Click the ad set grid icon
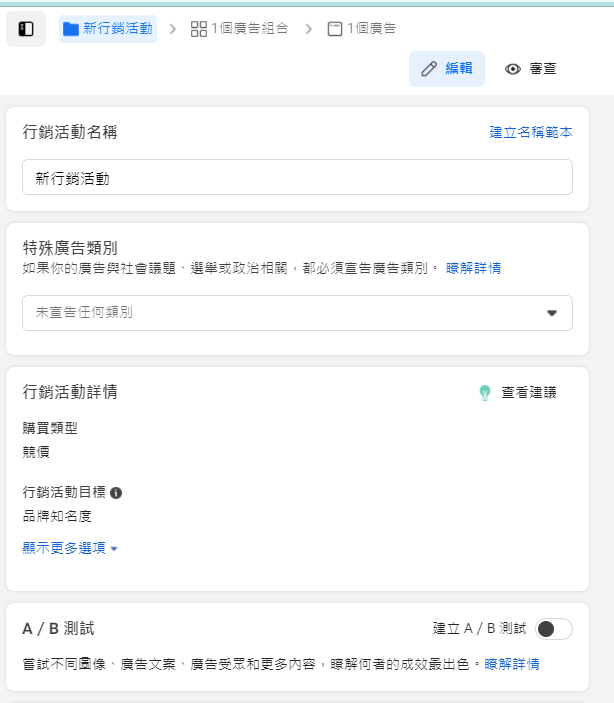Image resolution: width=614 pixels, height=703 pixels. (x=199, y=29)
